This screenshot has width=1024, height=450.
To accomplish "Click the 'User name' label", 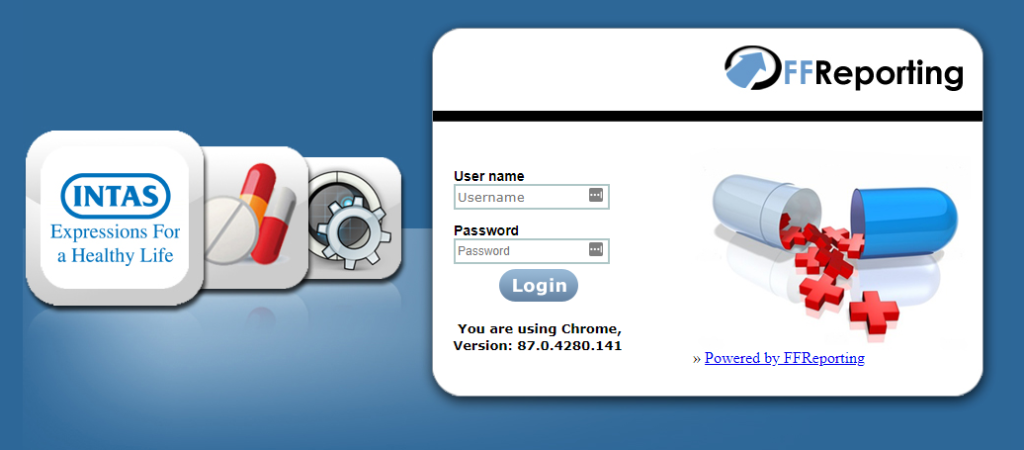I will 489,176.
